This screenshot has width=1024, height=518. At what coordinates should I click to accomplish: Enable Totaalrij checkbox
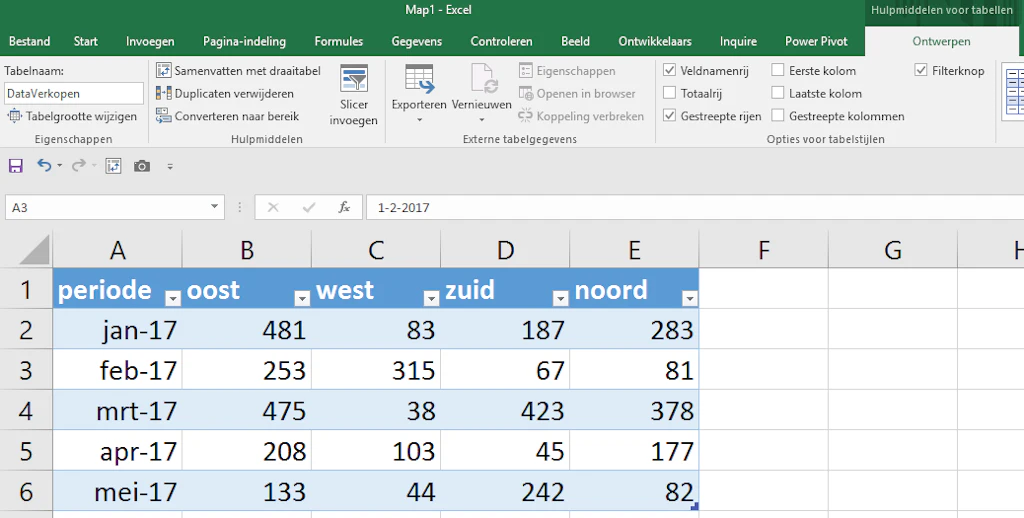(669, 93)
